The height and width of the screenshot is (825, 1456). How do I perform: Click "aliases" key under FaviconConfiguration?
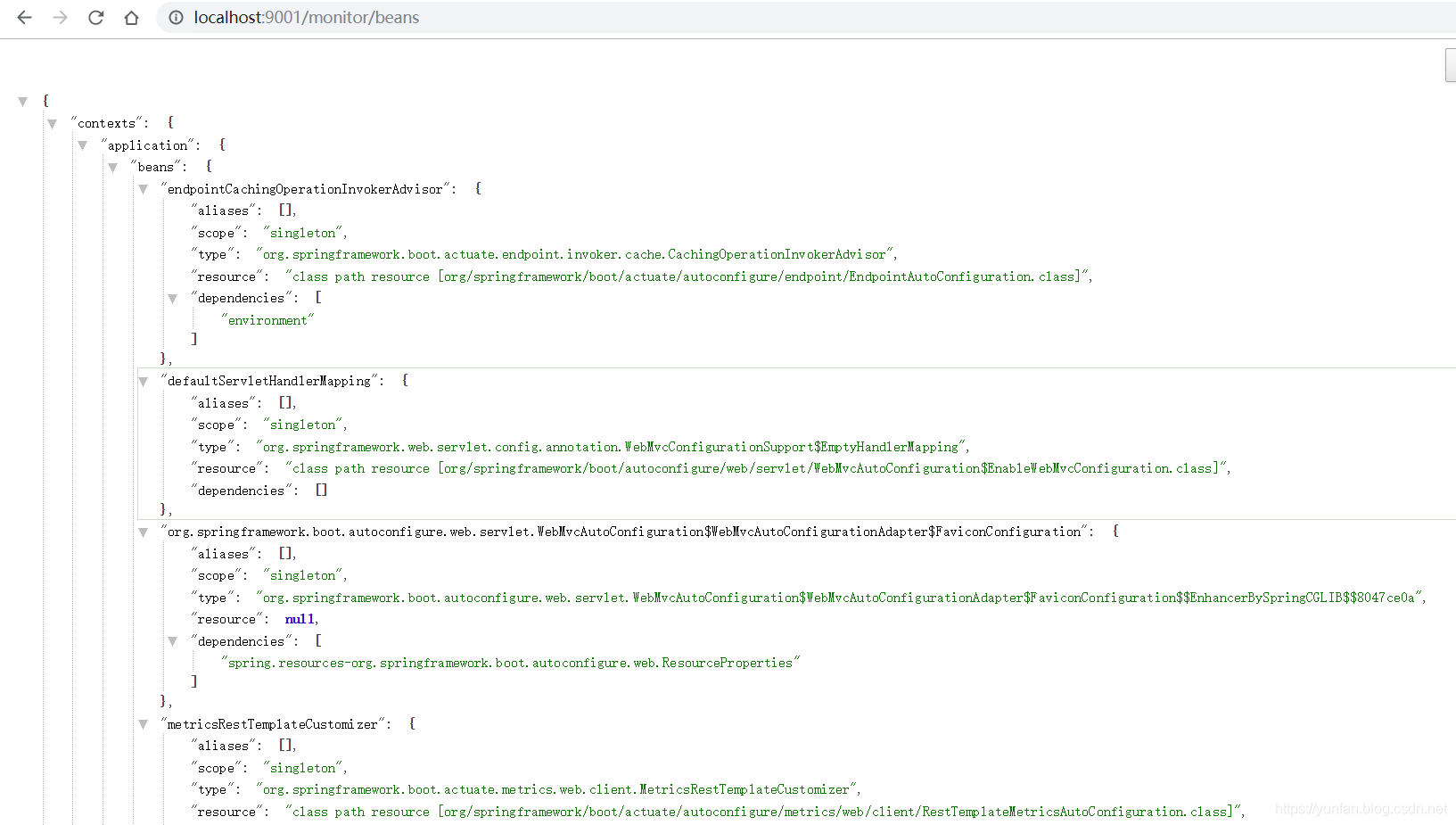click(x=223, y=554)
